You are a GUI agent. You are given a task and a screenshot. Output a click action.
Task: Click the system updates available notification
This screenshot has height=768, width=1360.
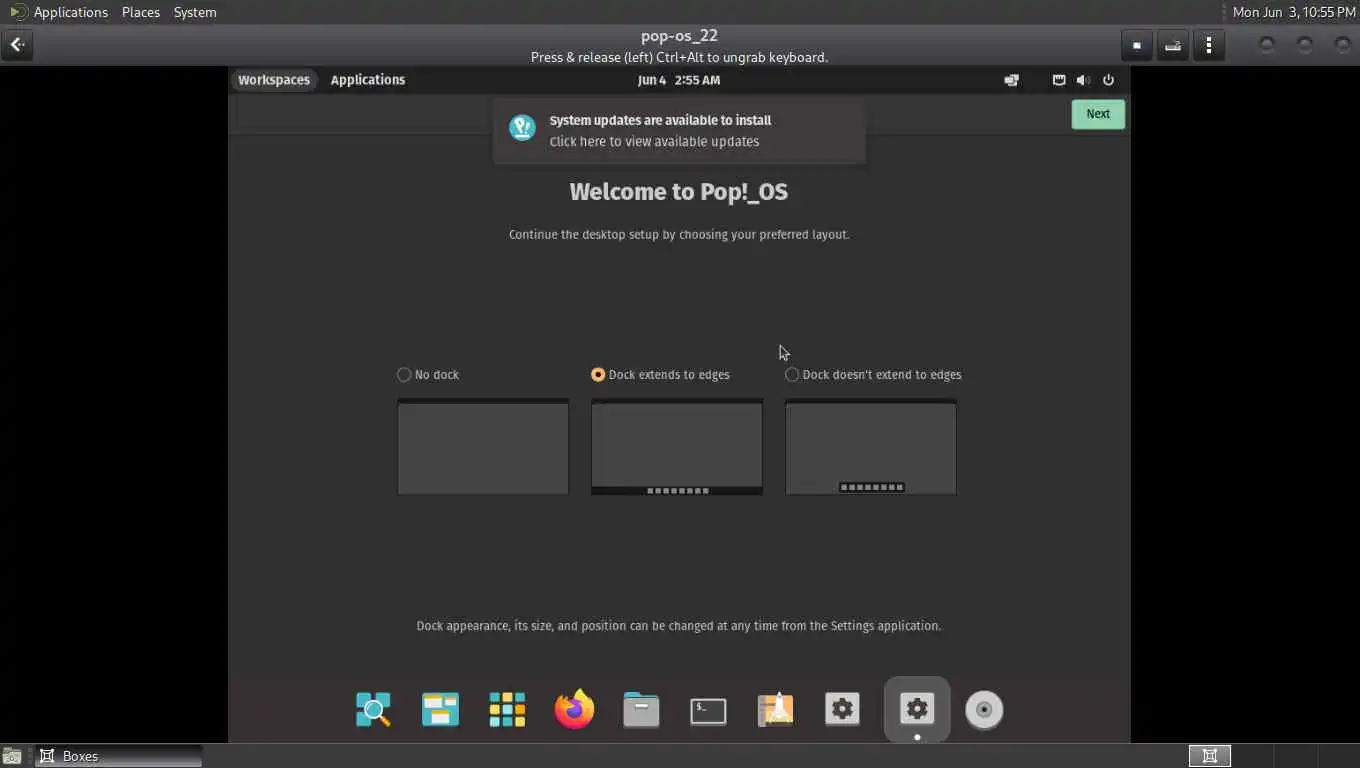[679, 130]
